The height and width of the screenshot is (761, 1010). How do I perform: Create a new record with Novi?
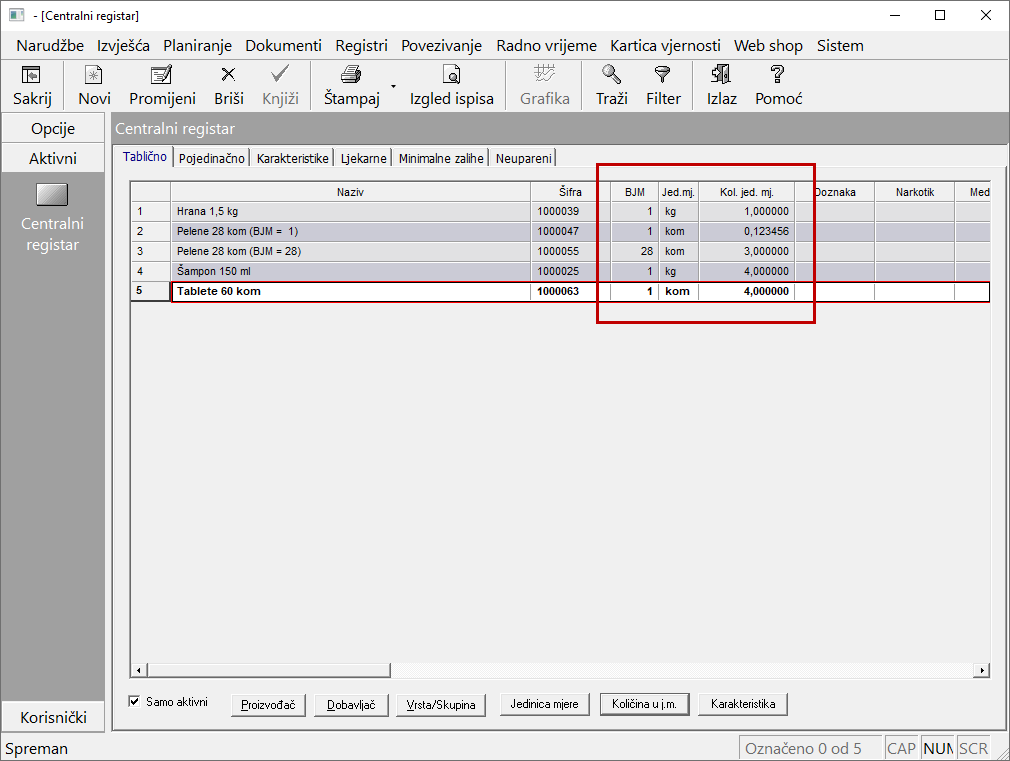[94, 76]
